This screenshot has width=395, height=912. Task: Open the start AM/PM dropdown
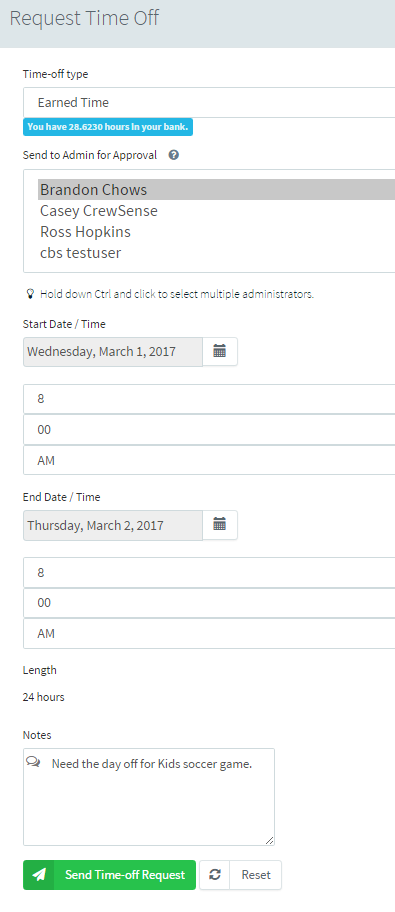pos(209,460)
